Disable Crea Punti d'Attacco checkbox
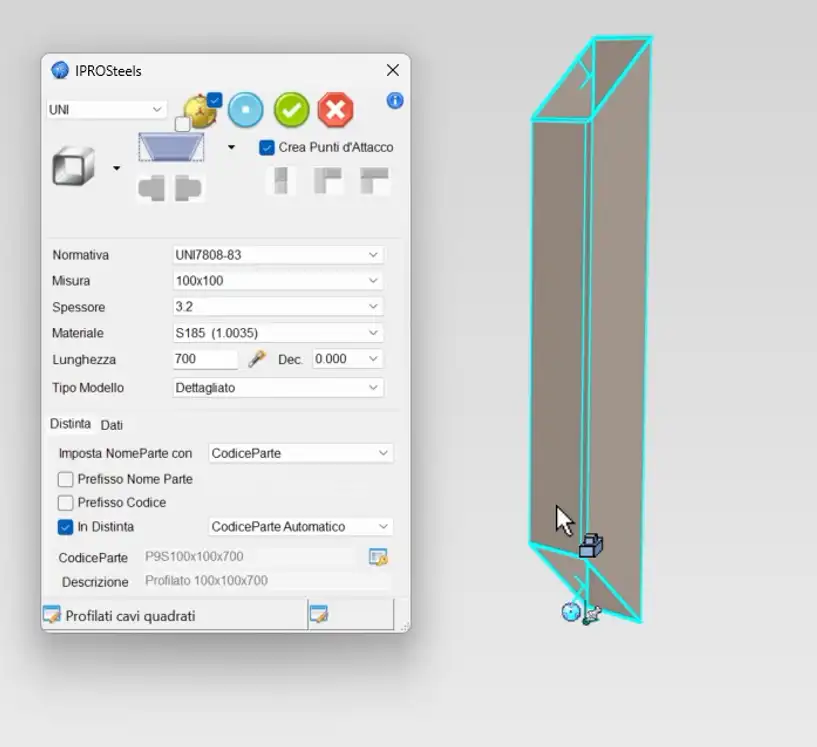Image resolution: width=817 pixels, height=747 pixels. [x=267, y=147]
